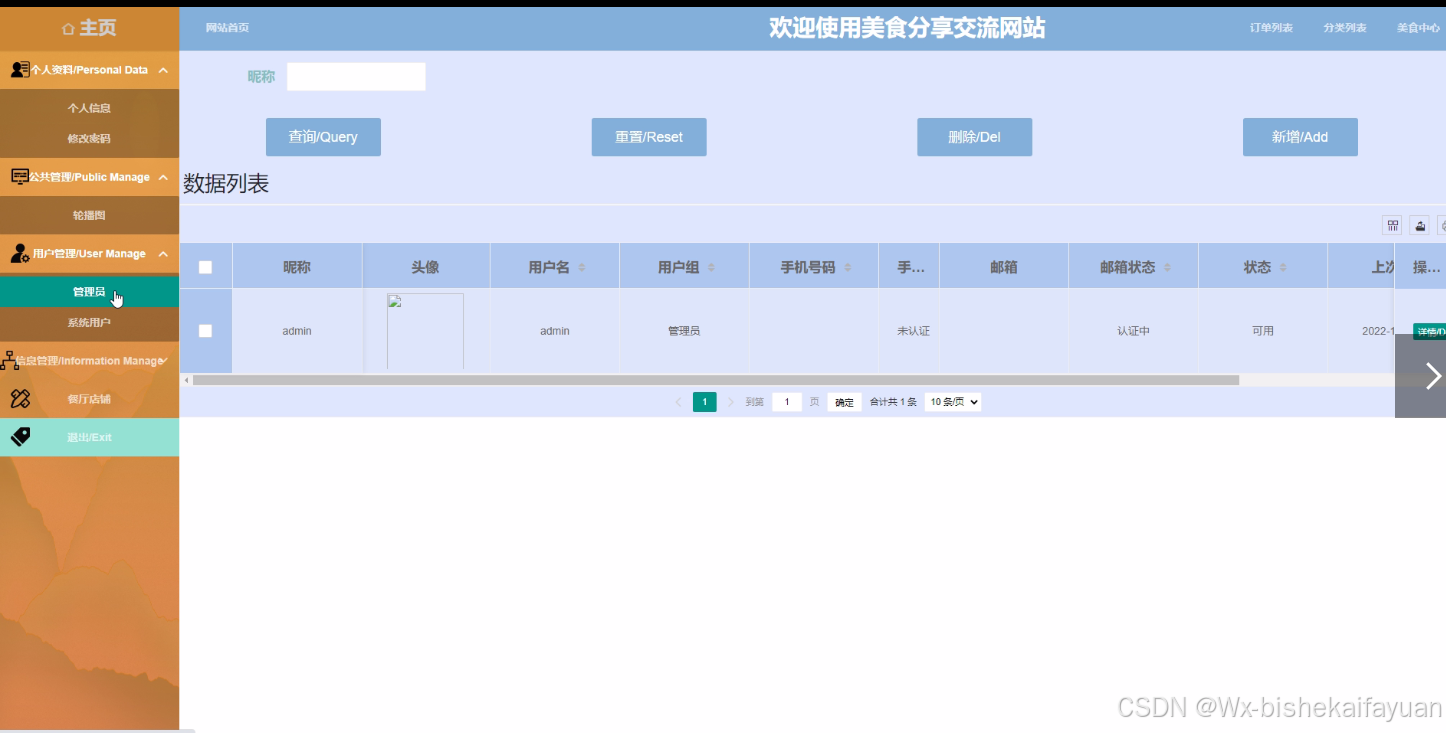Click the 主页 title link

98,29
